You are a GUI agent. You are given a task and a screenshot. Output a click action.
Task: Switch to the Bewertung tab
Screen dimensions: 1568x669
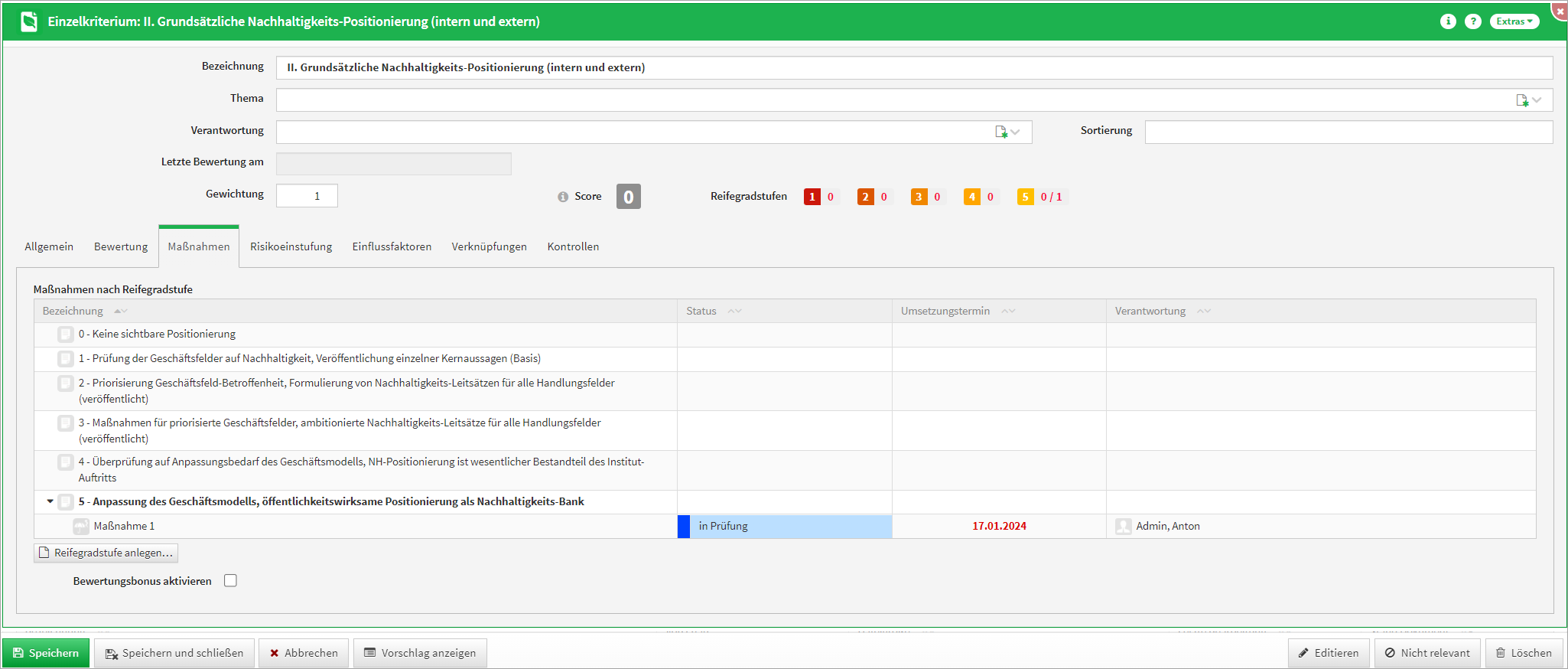point(121,246)
